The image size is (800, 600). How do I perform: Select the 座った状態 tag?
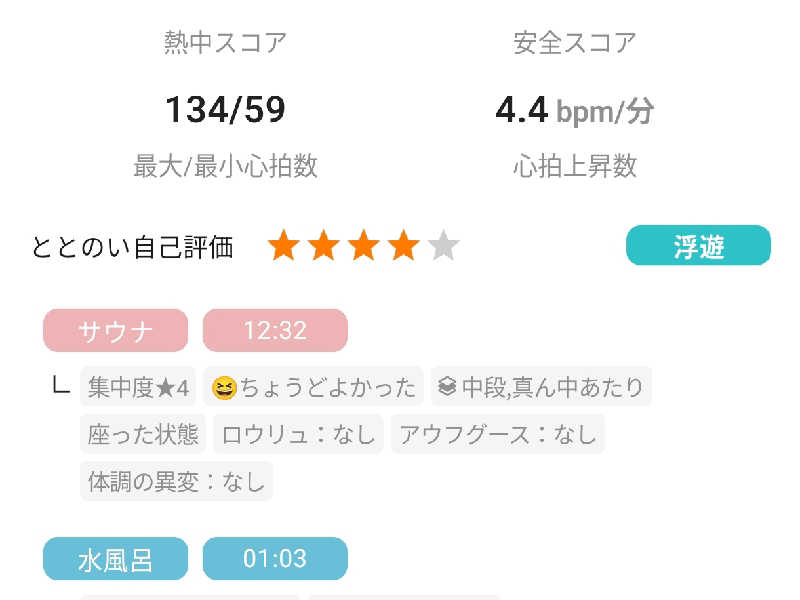point(143,434)
